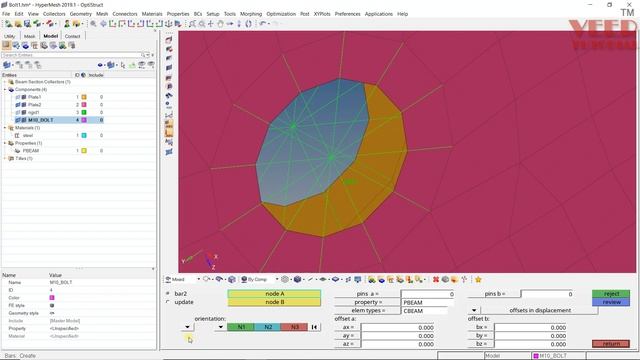Click the gold star favorites icon
Image resolution: width=640 pixels, height=360 pixels.
coord(478,279)
